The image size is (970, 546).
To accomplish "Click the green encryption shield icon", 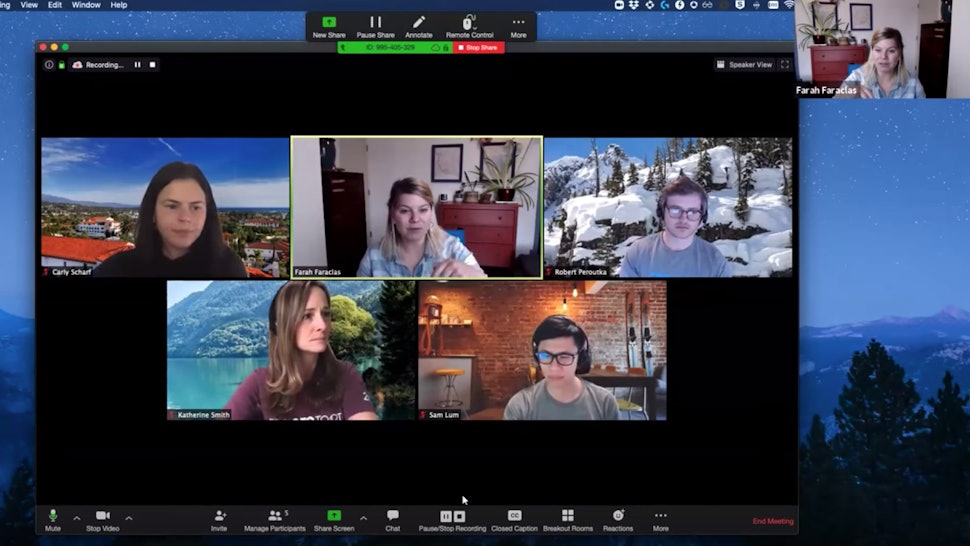I will 62,64.
